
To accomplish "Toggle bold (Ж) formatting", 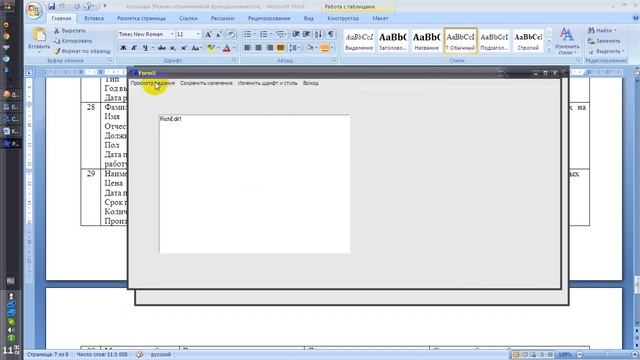I will 123,48.
